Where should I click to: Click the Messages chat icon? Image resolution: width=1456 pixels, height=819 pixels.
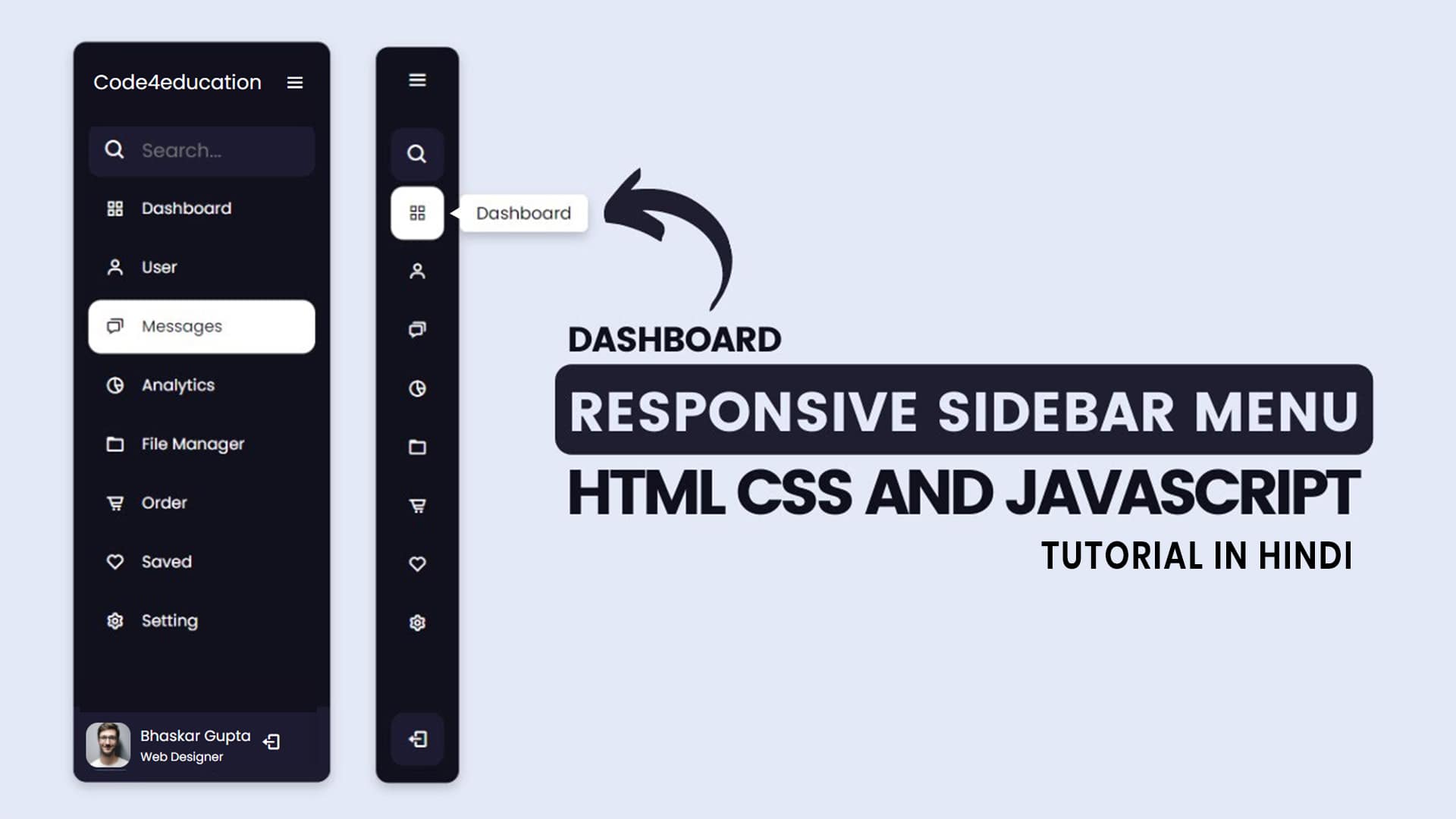coord(113,326)
